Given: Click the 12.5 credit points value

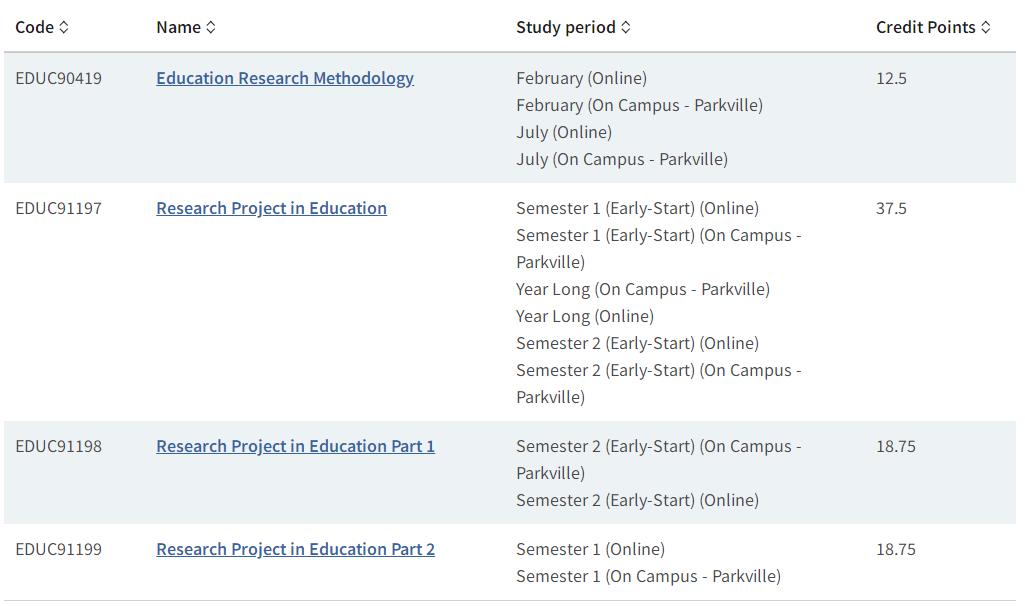Looking at the screenshot, I should (x=891, y=78).
